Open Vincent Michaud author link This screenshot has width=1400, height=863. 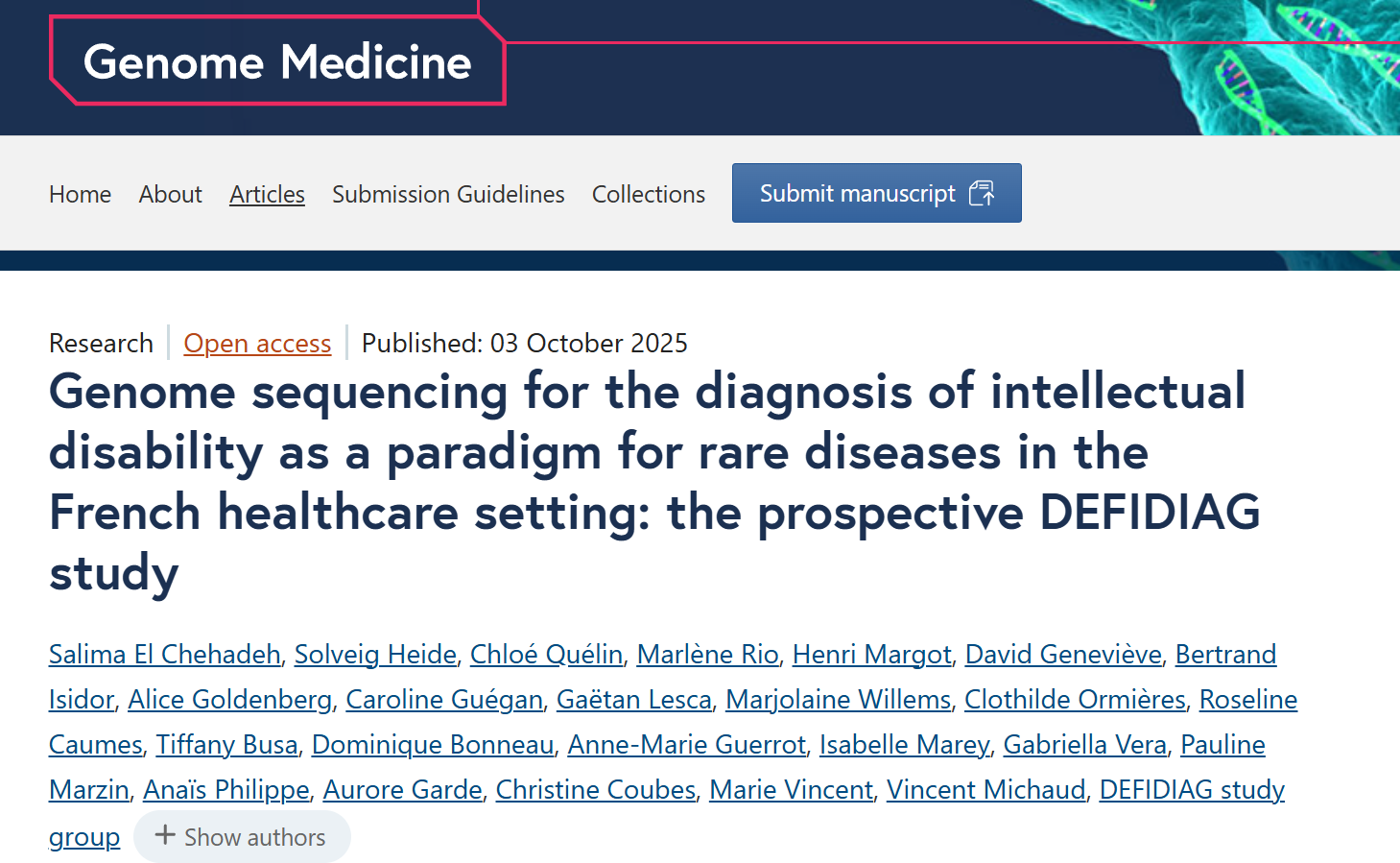coord(985,790)
